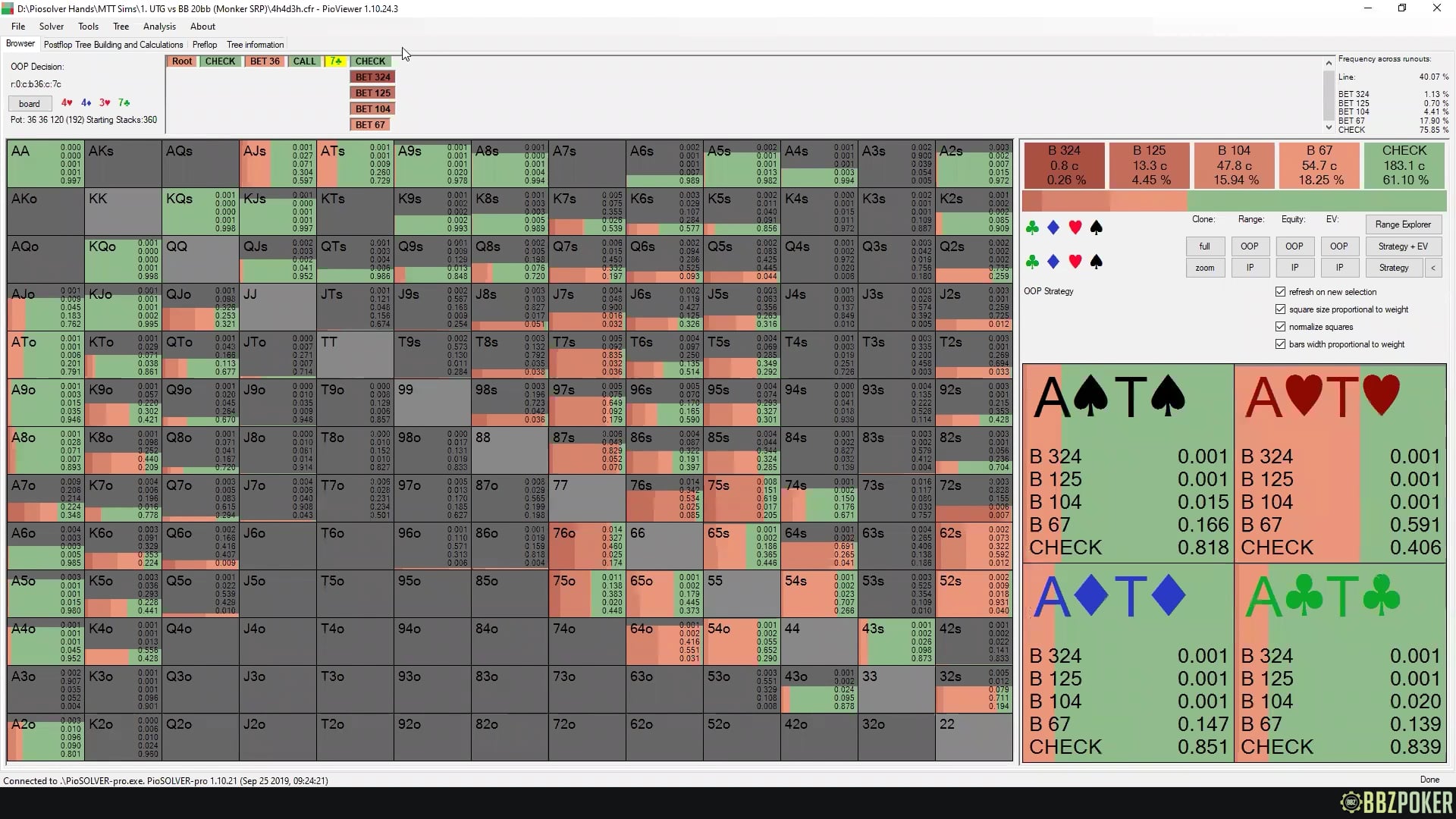Click the bottom-row red heart suit icon
Image resolution: width=1456 pixels, height=819 pixels.
click(x=1075, y=262)
